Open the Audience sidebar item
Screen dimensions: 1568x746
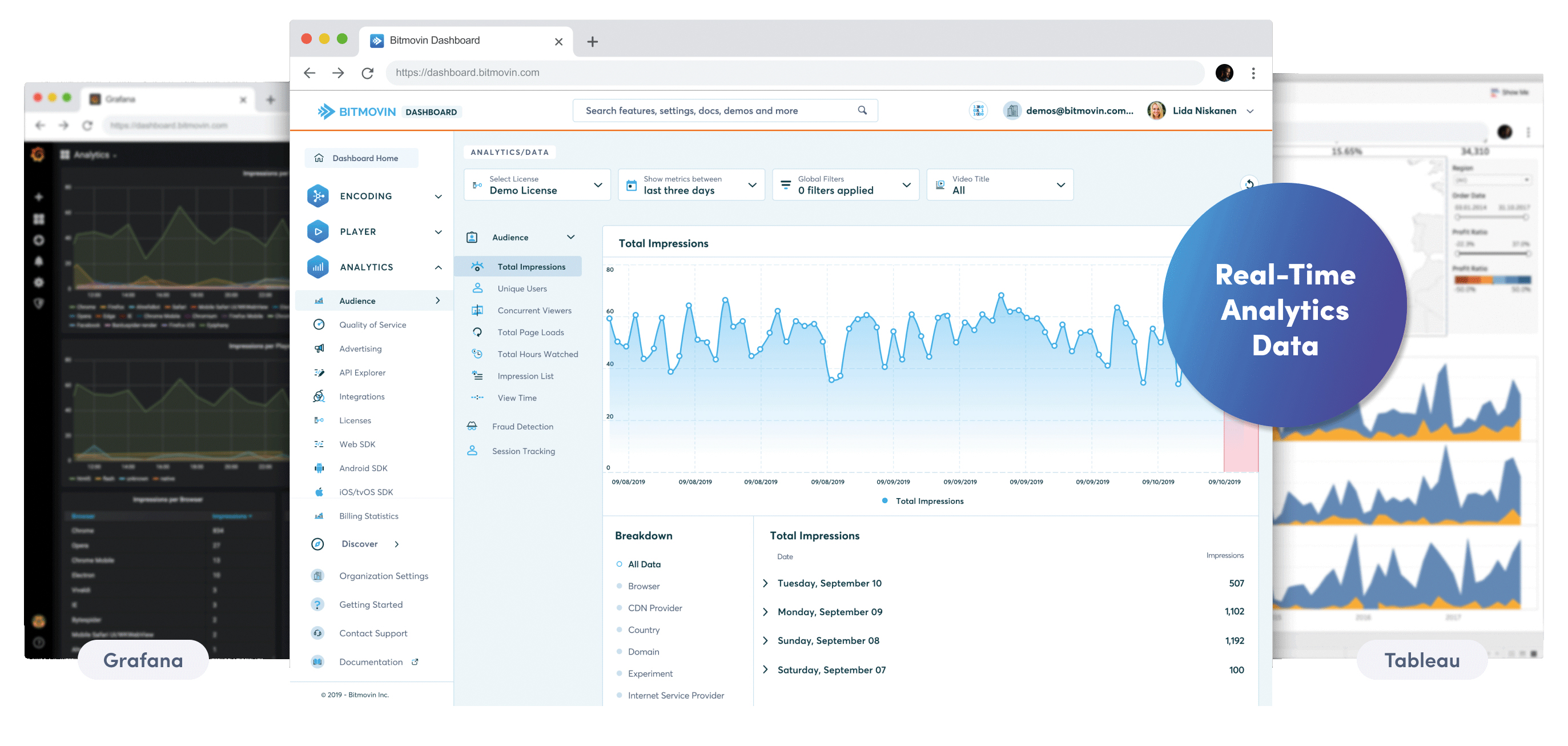(375, 300)
